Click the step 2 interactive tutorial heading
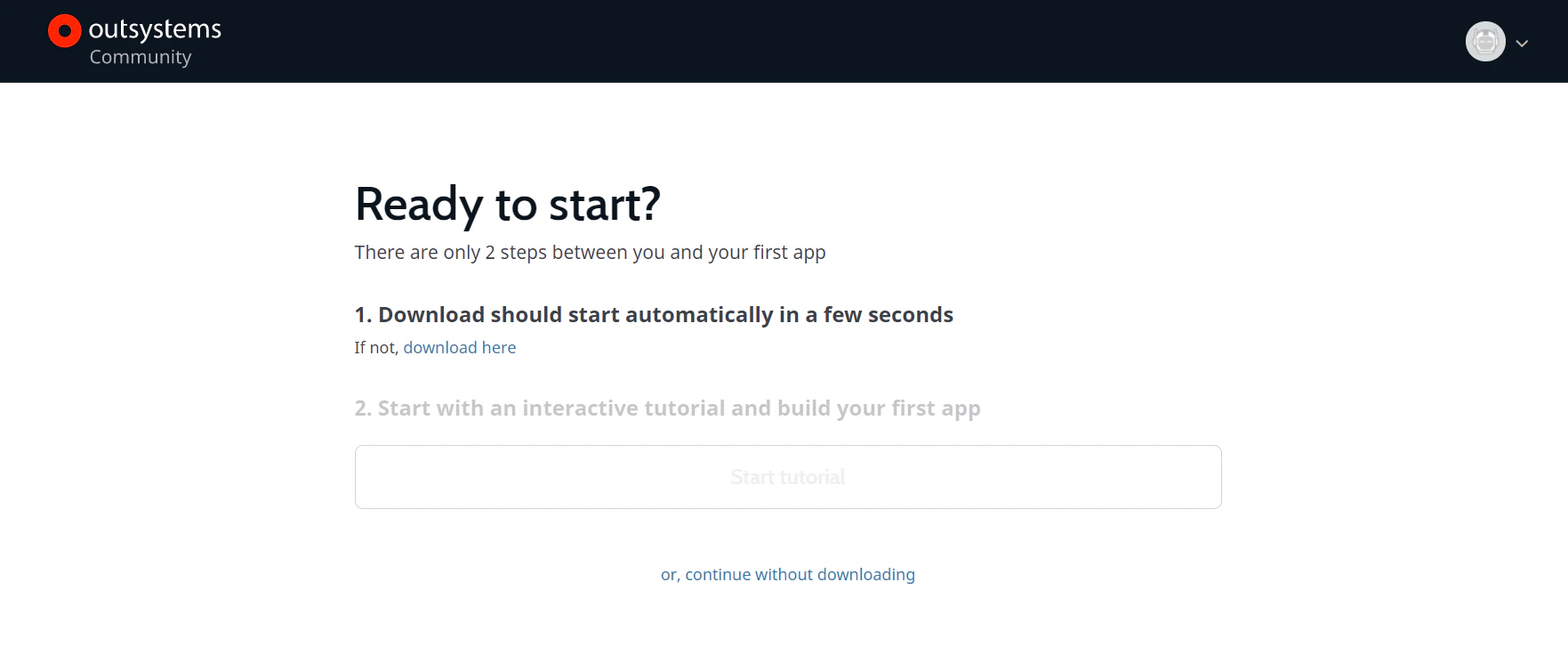This screenshot has width=1568, height=671. (x=668, y=408)
